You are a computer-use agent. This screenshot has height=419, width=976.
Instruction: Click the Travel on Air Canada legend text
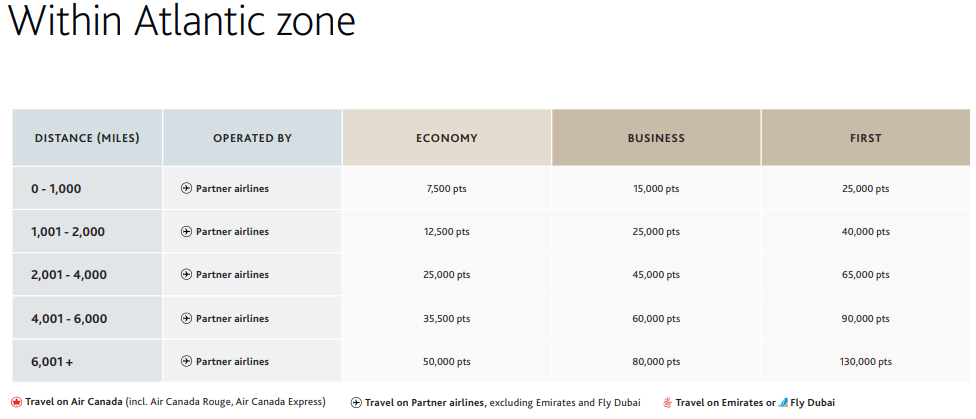click(x=74, y=402)
